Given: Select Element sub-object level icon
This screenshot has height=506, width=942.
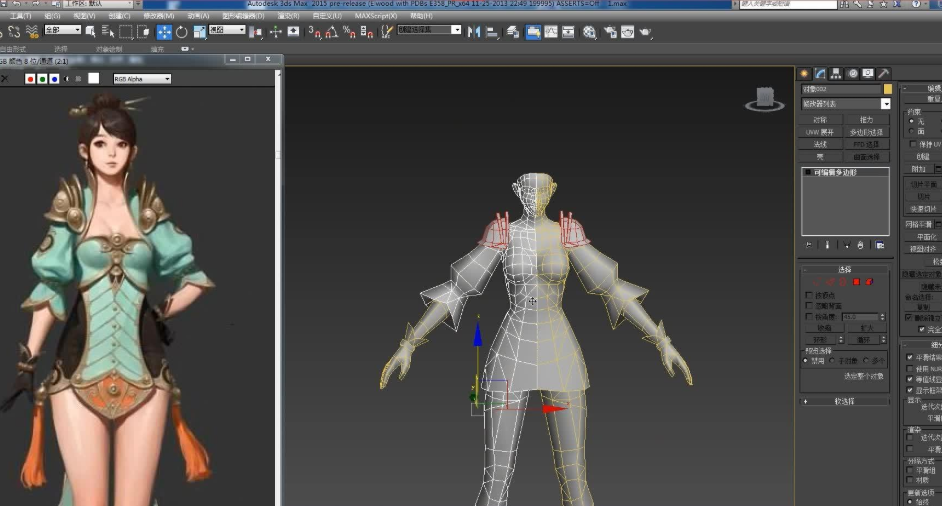Looking at the screenshot, I should [x=869, y=282].
